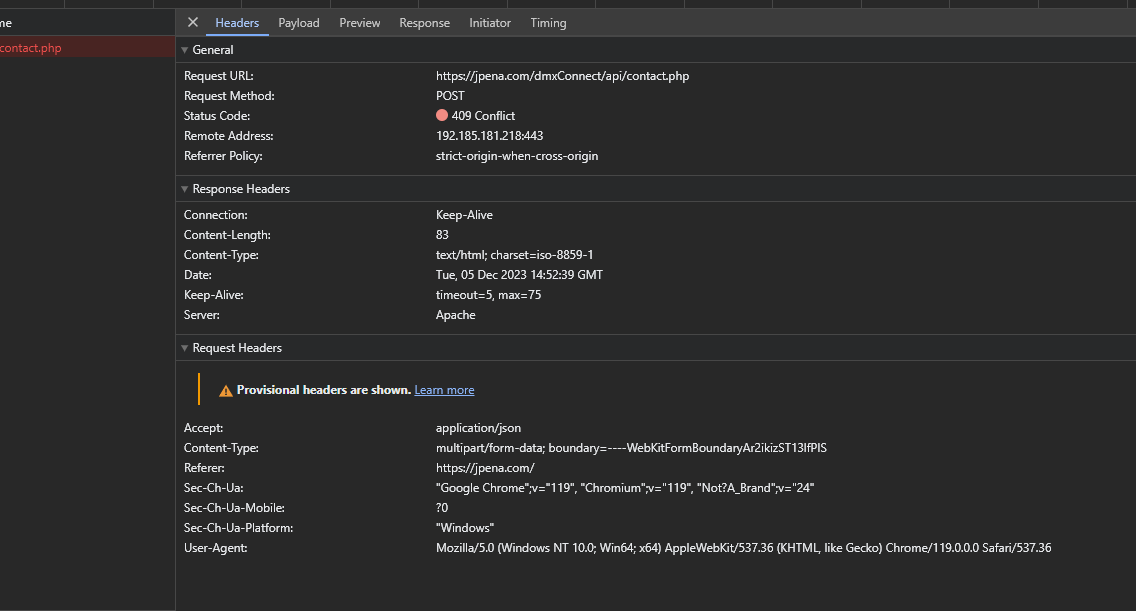1136x611 pixels.
Task: Click the provisional headers warning icon
Action: [226, 391]
